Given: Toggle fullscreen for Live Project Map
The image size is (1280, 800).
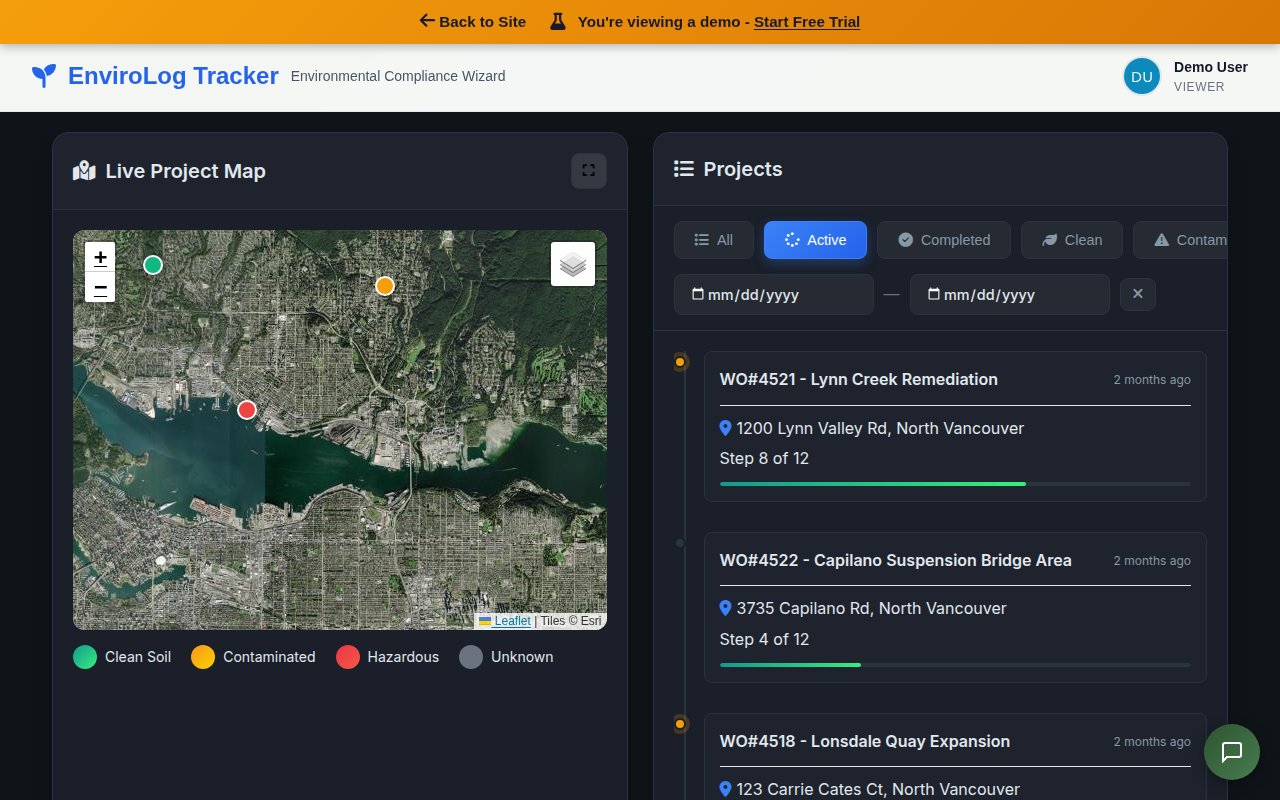Looking at the screenshot, I should pos(589,170).
